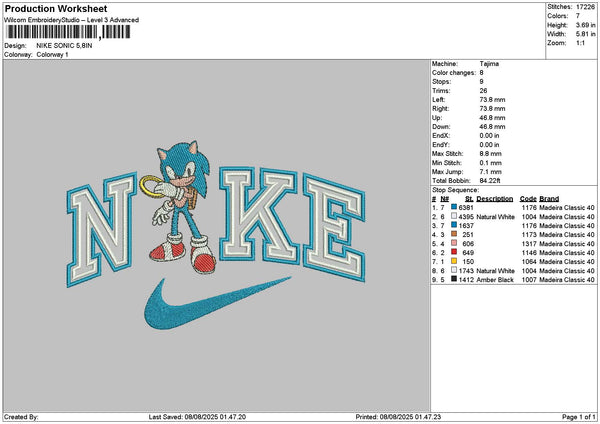Image resolution: width=600 pixels, height=424 pixels.
Task: Select the 'Color changes:' label
Action: tap(454, 73)
